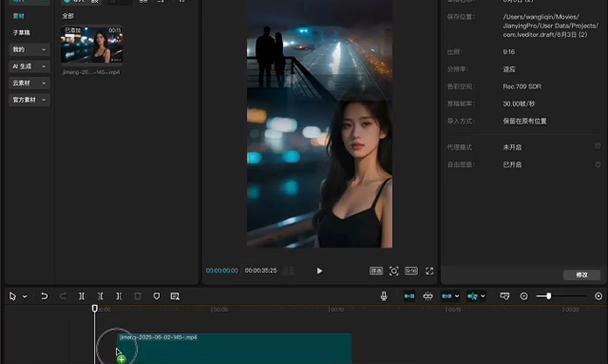This screenshot has height=364, width=608.
Task: Click the 适应 resolution value
Action: 509,69
